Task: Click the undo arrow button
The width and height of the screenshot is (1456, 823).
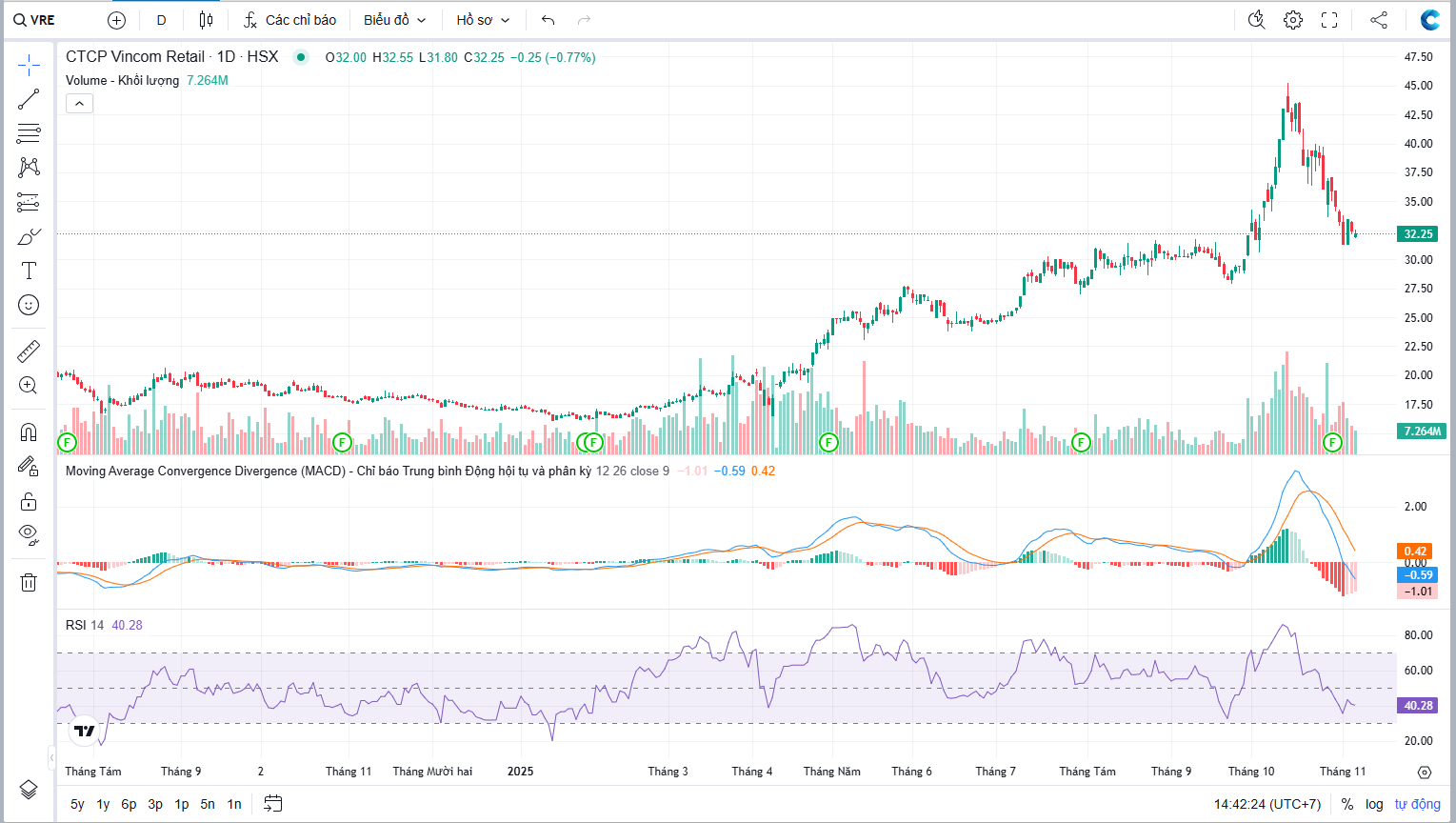Action: 548,20
